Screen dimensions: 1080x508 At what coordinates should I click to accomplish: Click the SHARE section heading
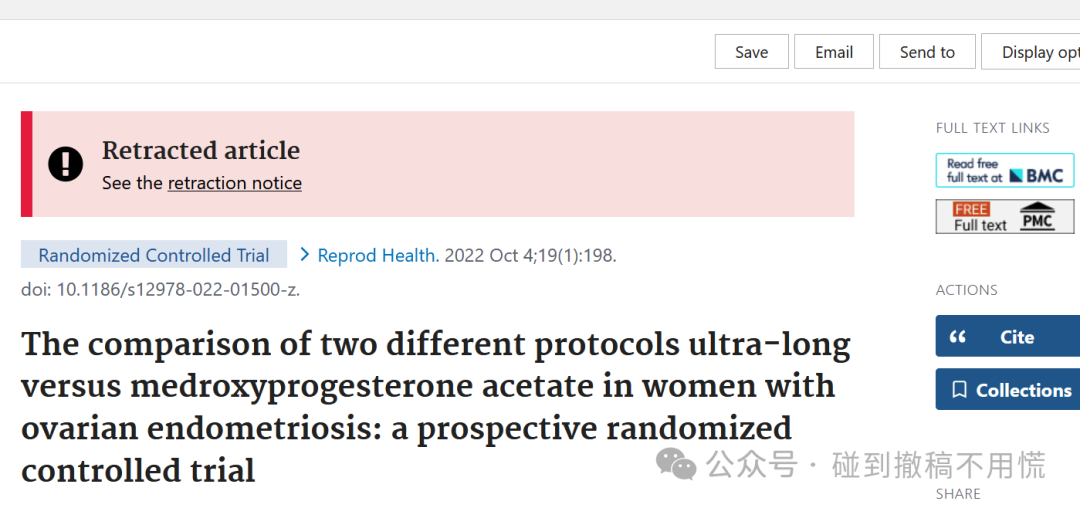pyautogui.click(x=958, y=494)
